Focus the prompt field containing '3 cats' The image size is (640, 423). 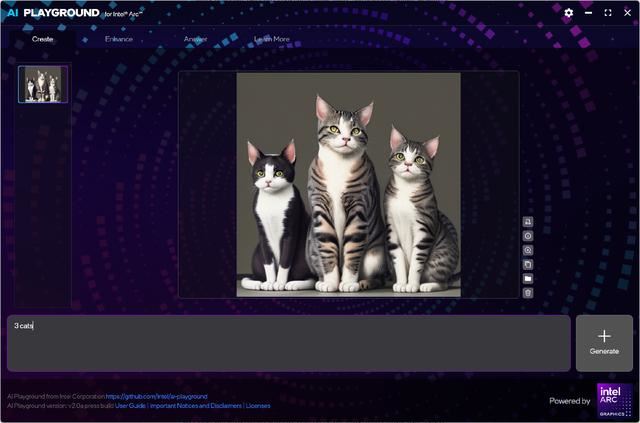pyautogui.click(x=289, y=343)
